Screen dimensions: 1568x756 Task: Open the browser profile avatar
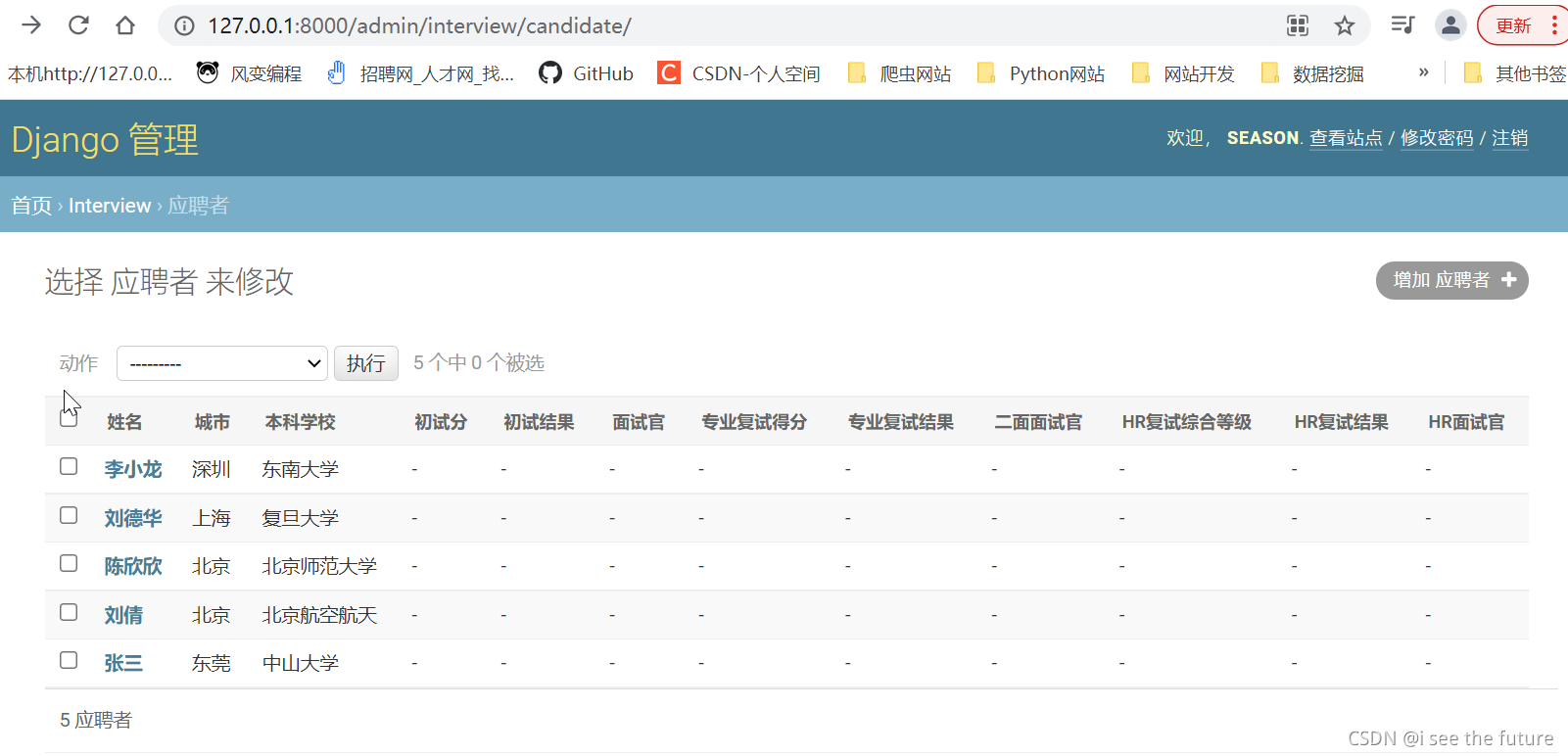click(1450, 25)
